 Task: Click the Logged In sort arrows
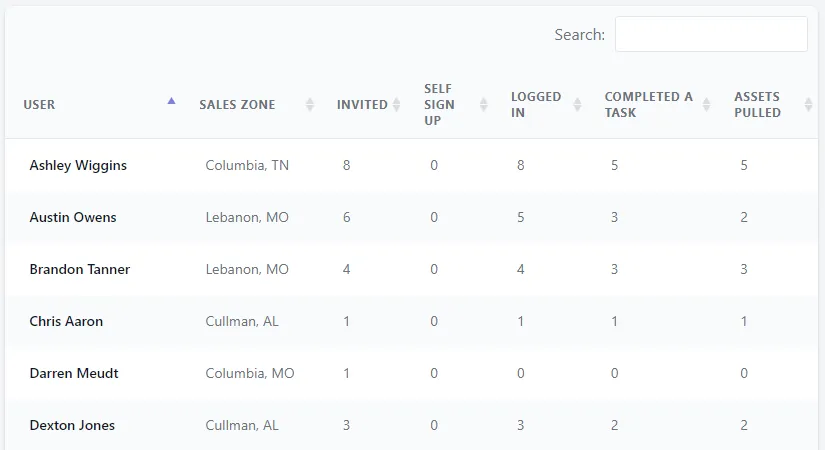[577, 105]
